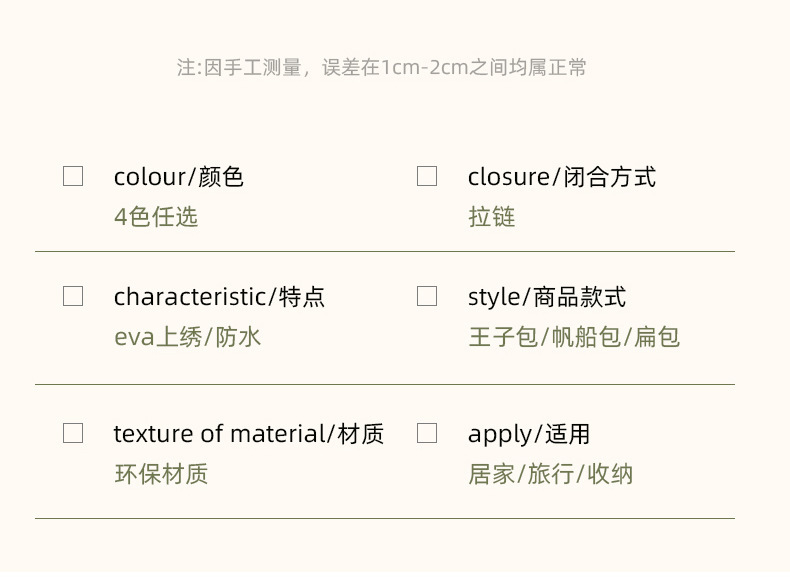Select the eva上绣/防水 text
The height and width of the screenshot is (581, 790).
pos(187,337)
